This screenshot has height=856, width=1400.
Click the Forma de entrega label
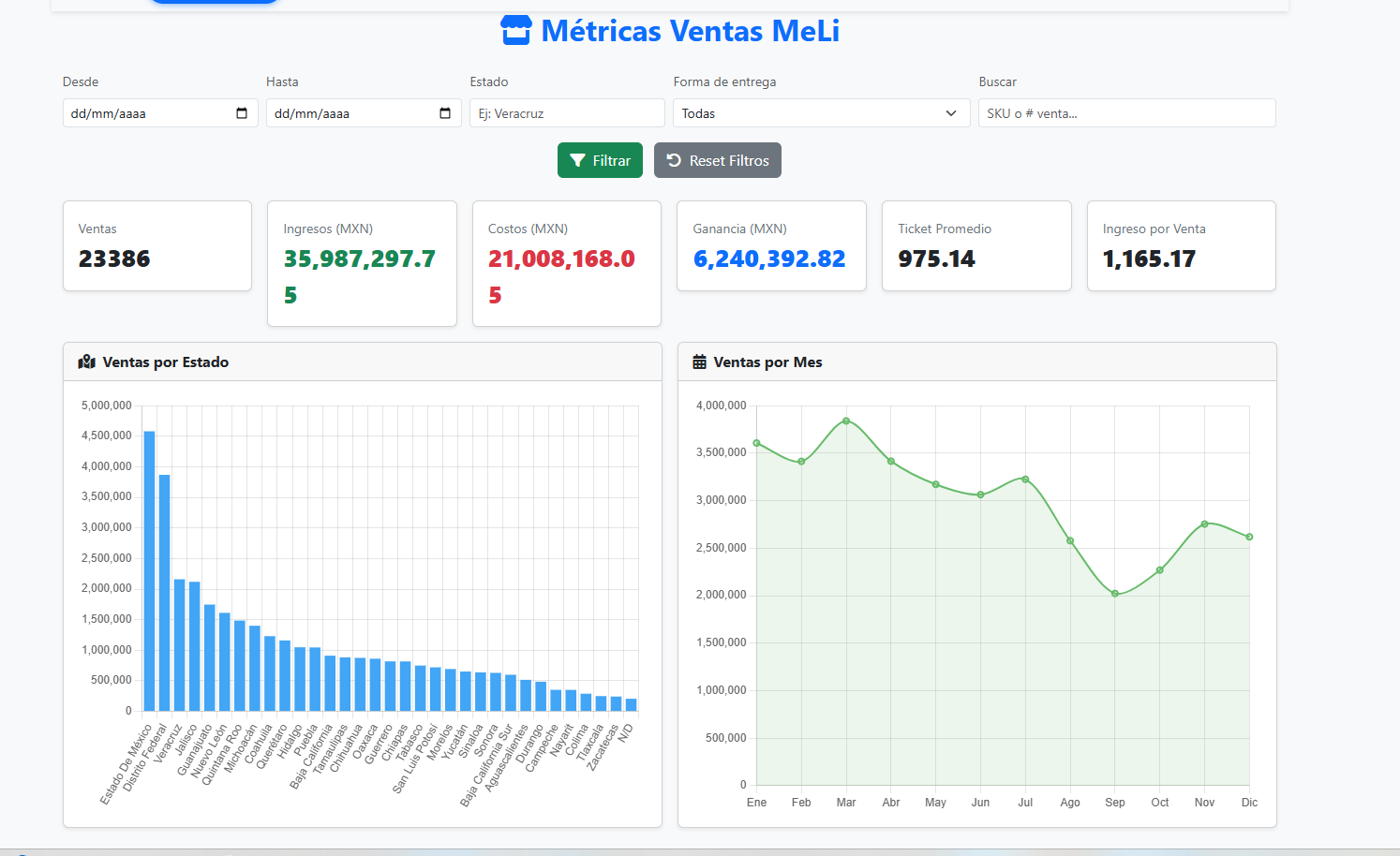pos(724,81)
